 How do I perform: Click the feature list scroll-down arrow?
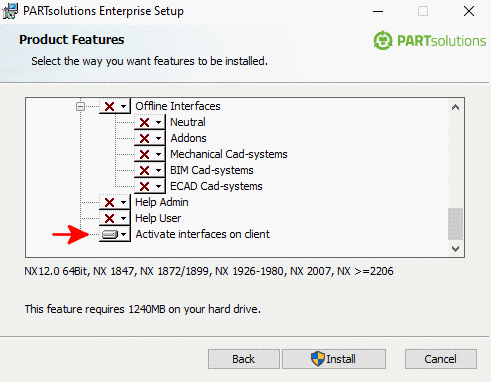[x=455, y=249]
